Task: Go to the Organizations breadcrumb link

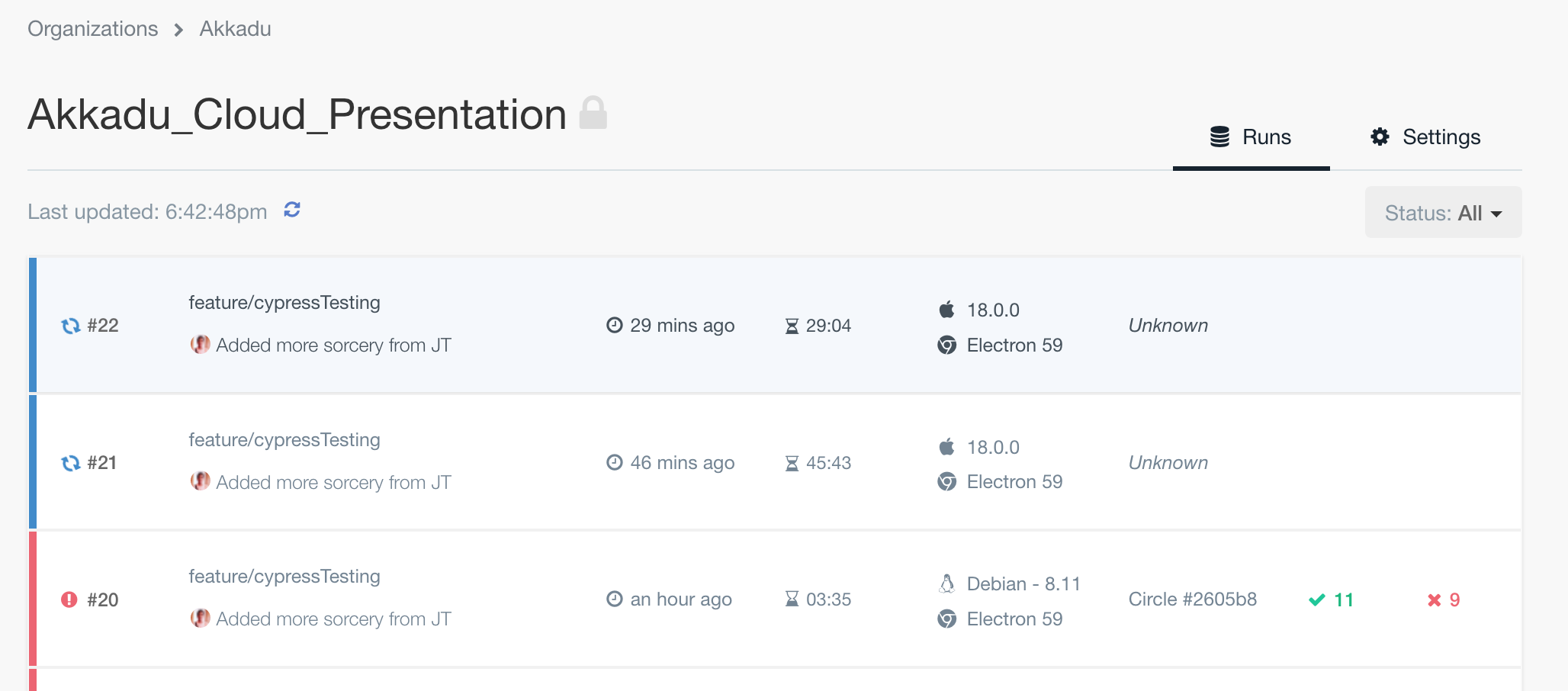Action: pos(93,29)
